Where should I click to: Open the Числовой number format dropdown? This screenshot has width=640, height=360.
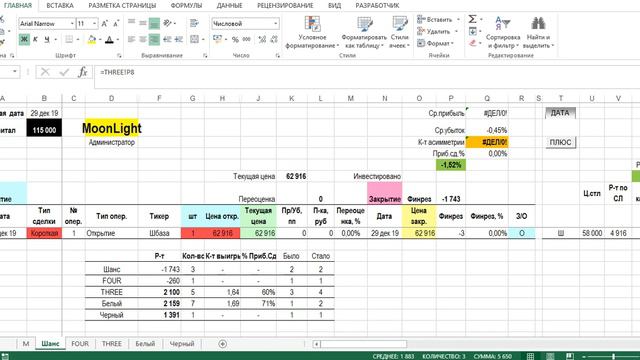[276, 24]
